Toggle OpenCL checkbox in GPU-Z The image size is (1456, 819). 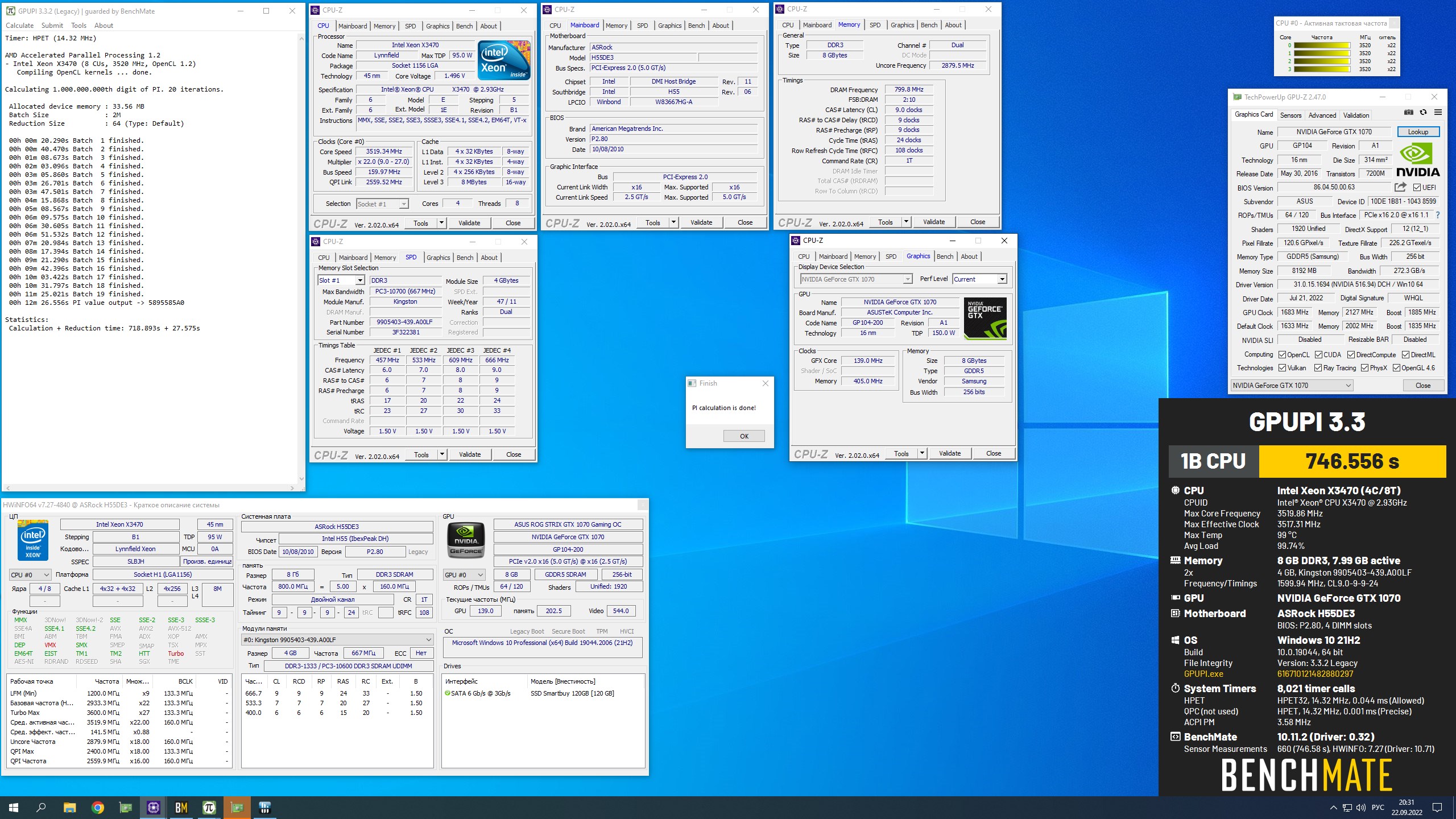click(1282, 354)
